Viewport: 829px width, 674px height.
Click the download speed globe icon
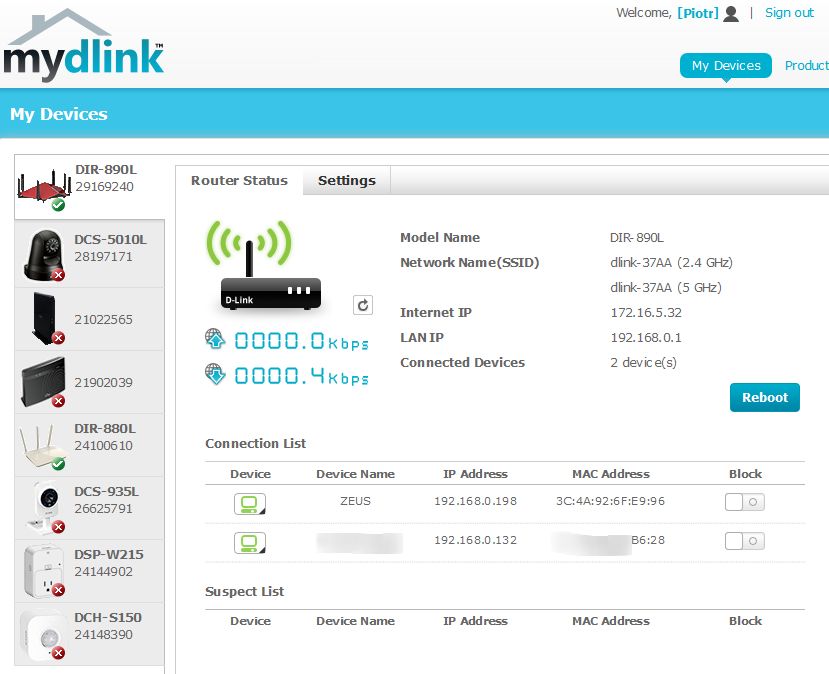(215, 374)
